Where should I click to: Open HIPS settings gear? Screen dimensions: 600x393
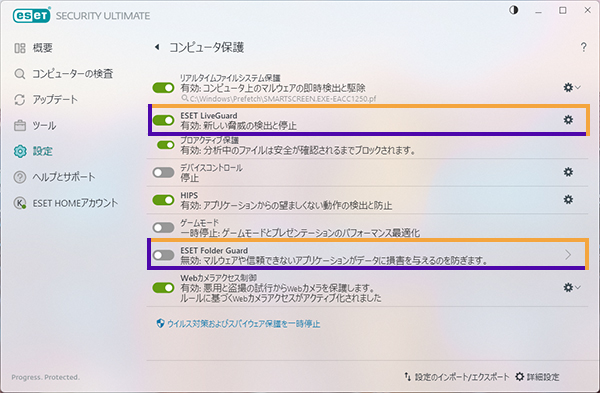[568, 199]
